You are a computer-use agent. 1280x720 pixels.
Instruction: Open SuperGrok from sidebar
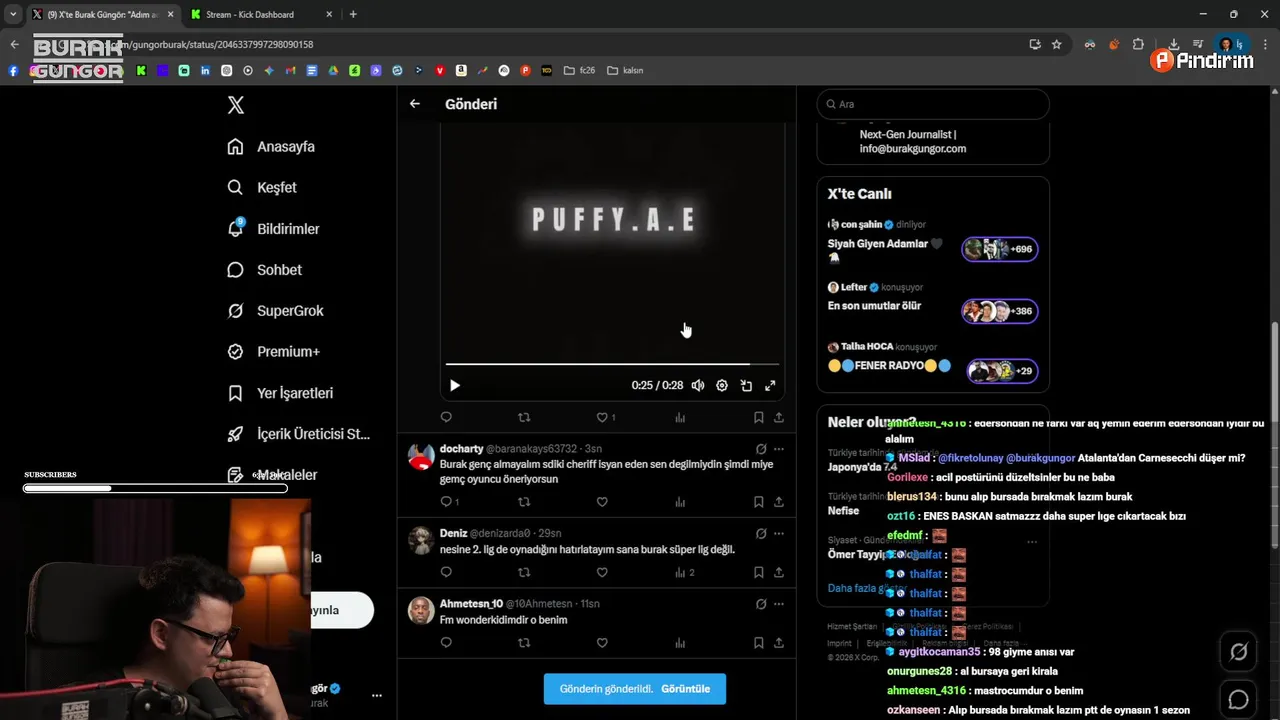pyautogui.click(x=275, y=311)
